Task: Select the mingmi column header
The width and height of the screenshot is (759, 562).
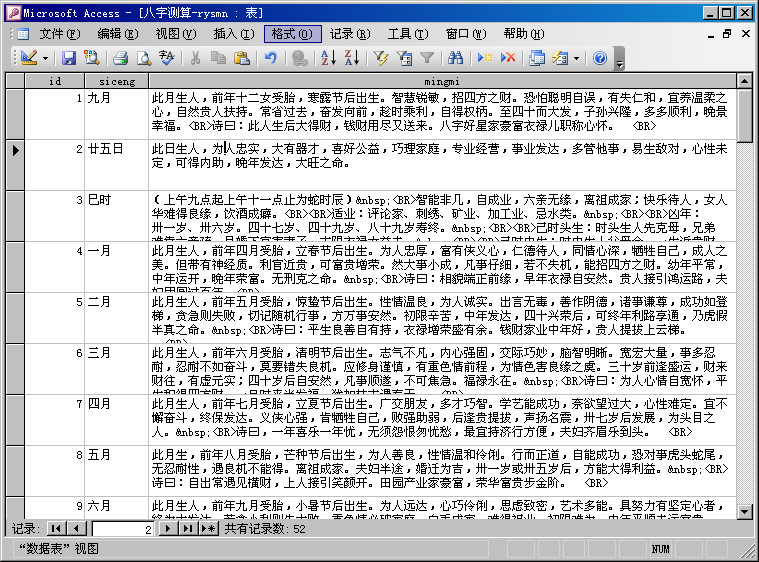Action: coord(442,81)
